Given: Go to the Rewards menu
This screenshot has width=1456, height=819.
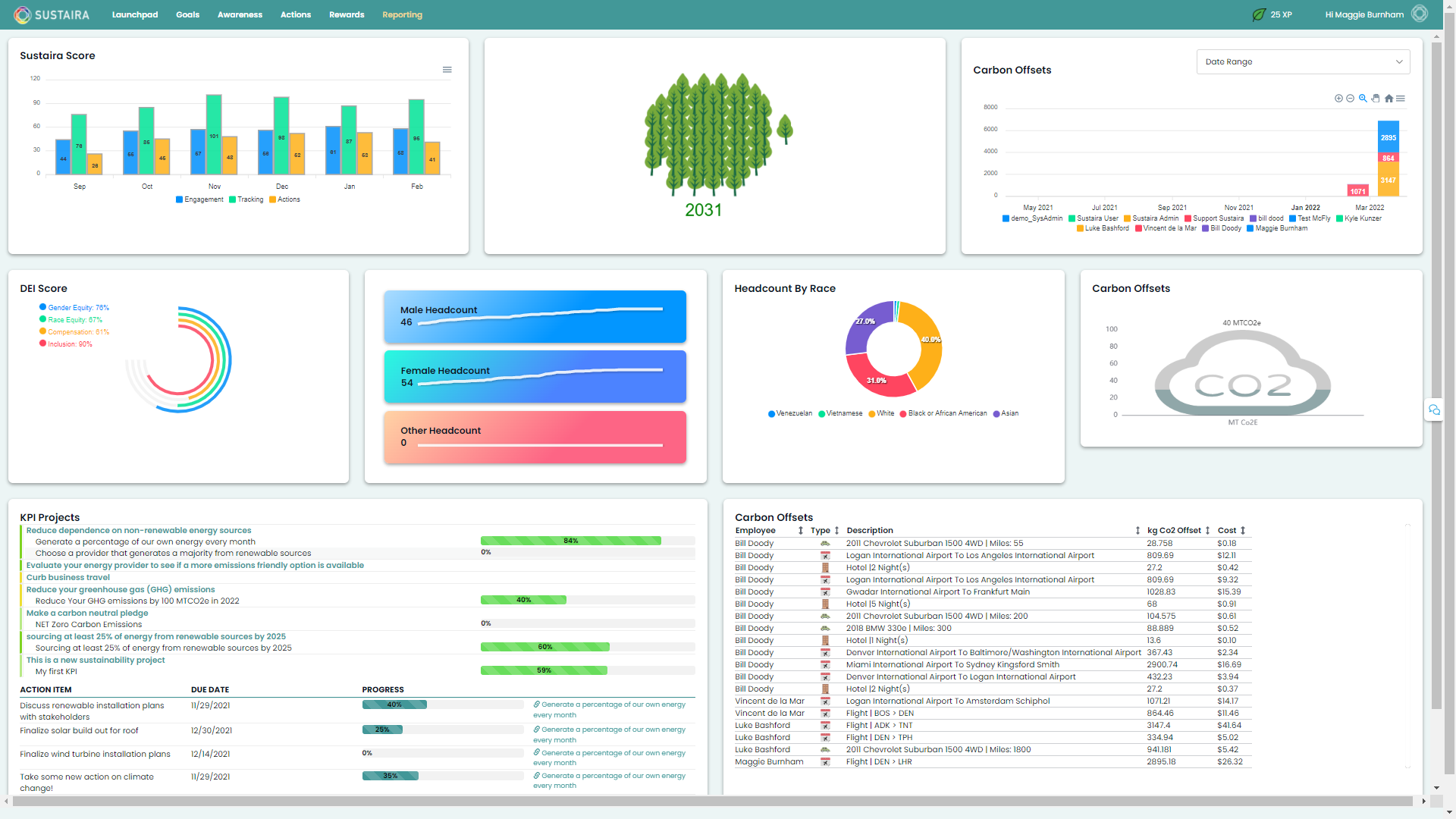Looking at the screenshot, I should pyautogui.click(x=347, y=14).
